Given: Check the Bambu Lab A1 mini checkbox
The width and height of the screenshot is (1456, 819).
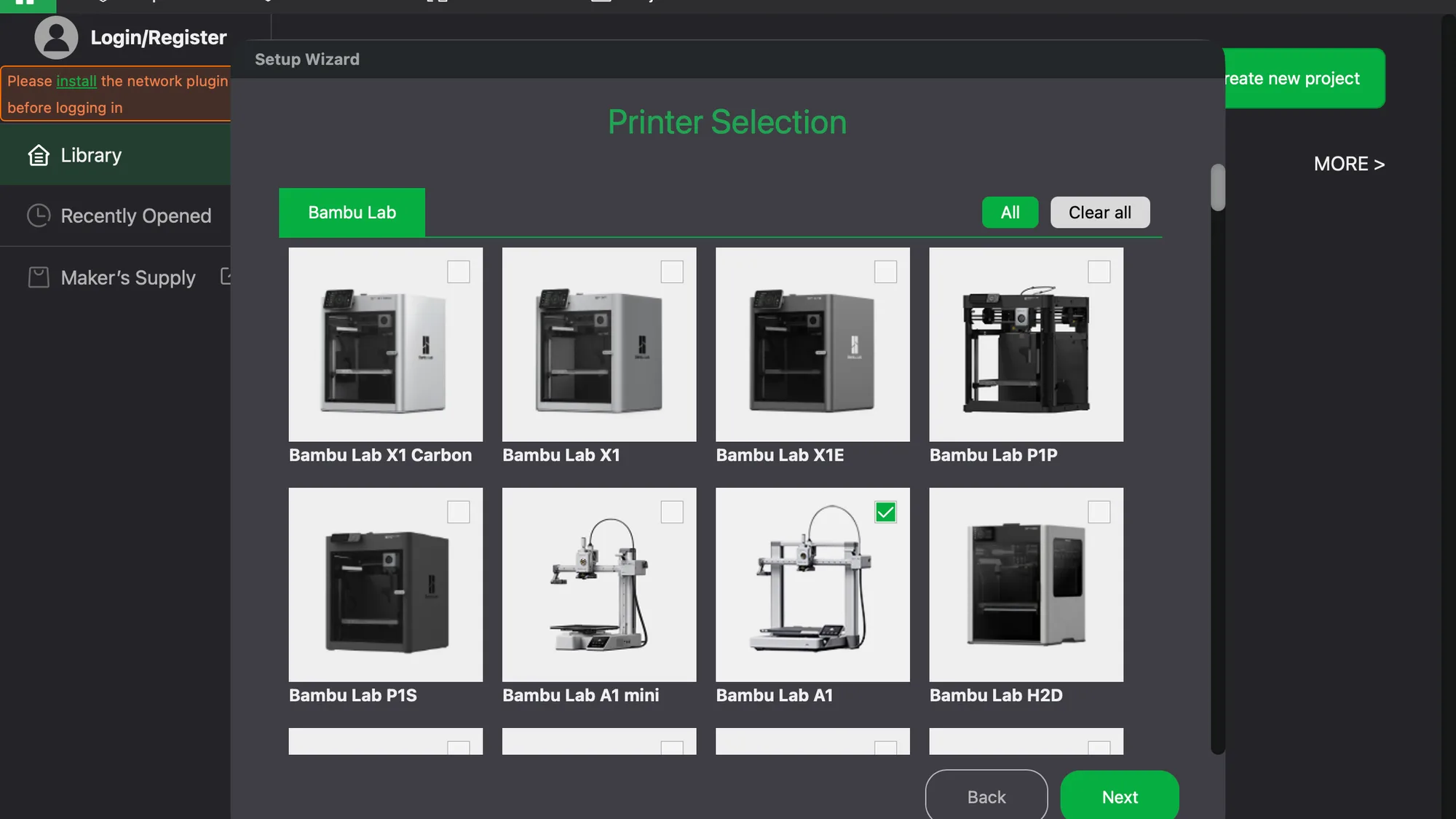Looking at the screenshot, I should click(672, 512).
